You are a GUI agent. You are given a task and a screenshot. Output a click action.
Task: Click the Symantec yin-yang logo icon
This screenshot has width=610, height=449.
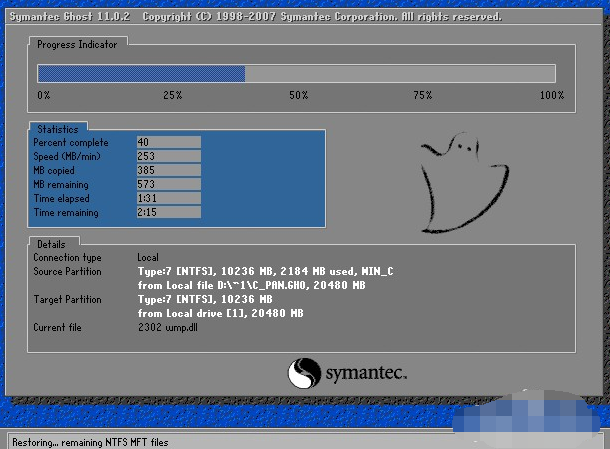click(304, 374)
